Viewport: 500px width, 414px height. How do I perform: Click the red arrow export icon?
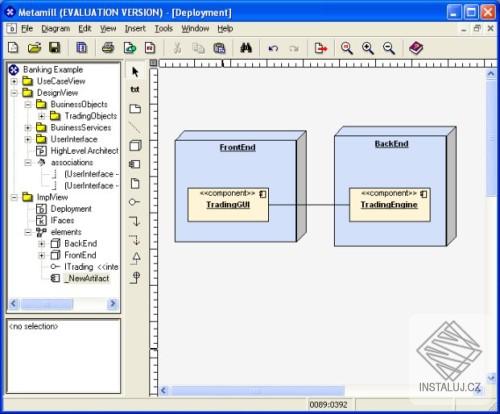coord(321,48)
